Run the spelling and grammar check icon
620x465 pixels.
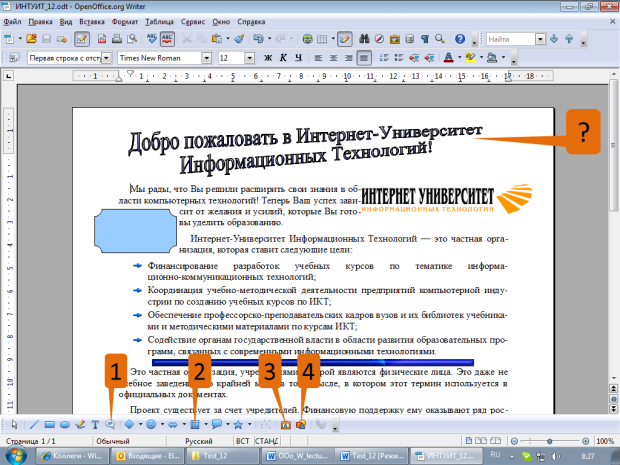(152, 39)
